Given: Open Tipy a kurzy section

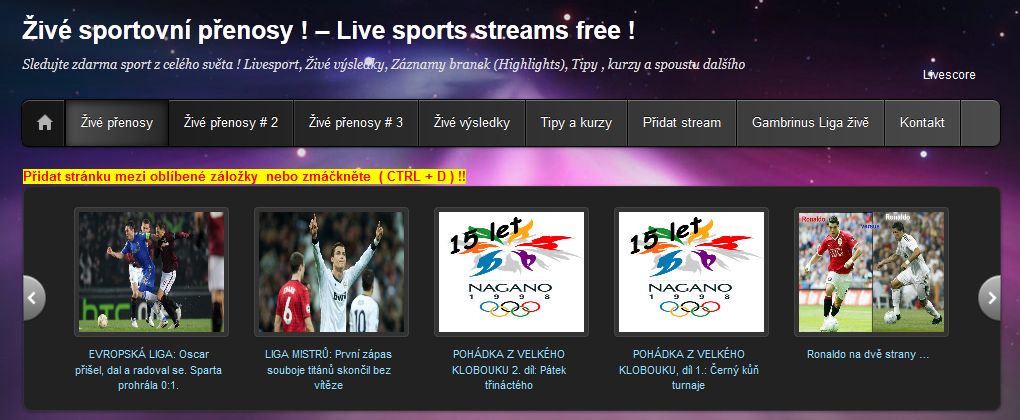Looking at the screenshot, I should (x=576, y=123).
